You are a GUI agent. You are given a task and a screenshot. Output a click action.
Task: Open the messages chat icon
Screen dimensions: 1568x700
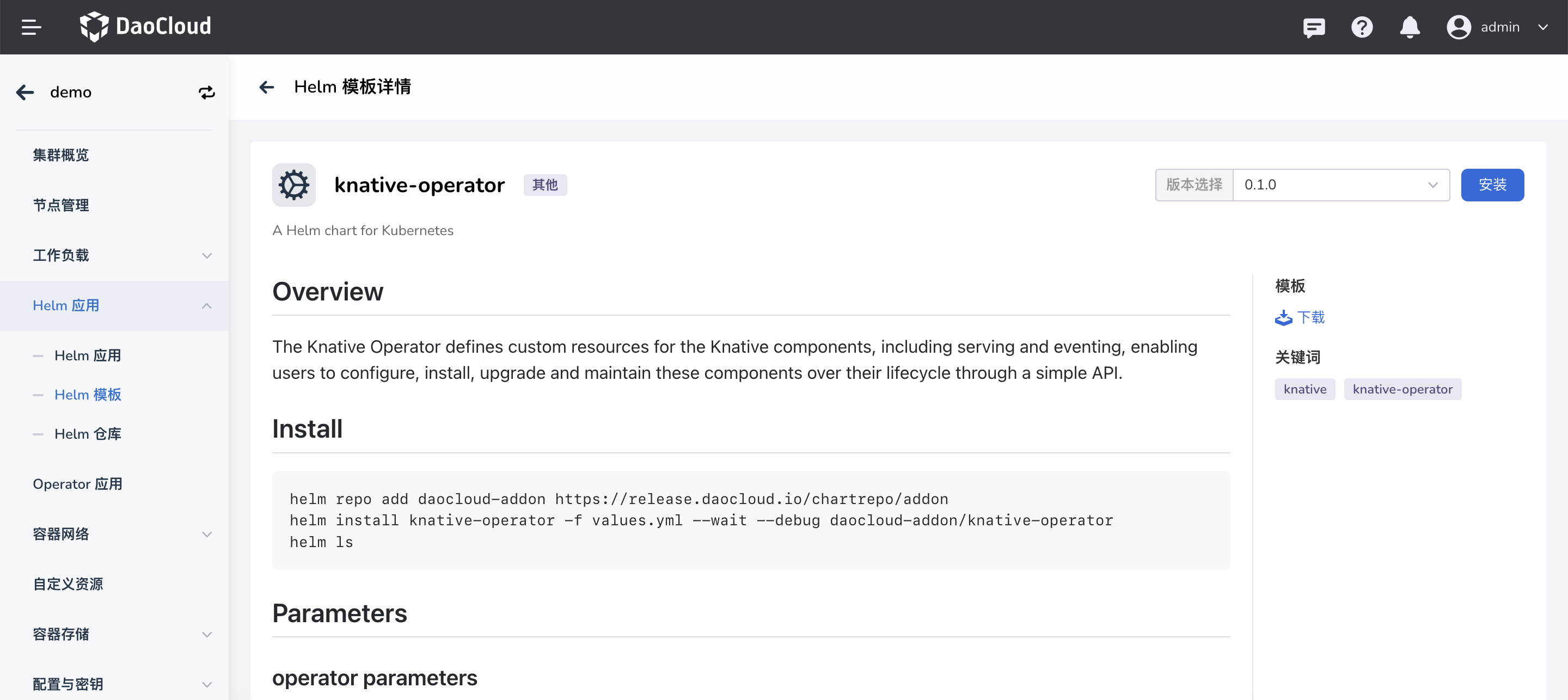pos(1314,27)
